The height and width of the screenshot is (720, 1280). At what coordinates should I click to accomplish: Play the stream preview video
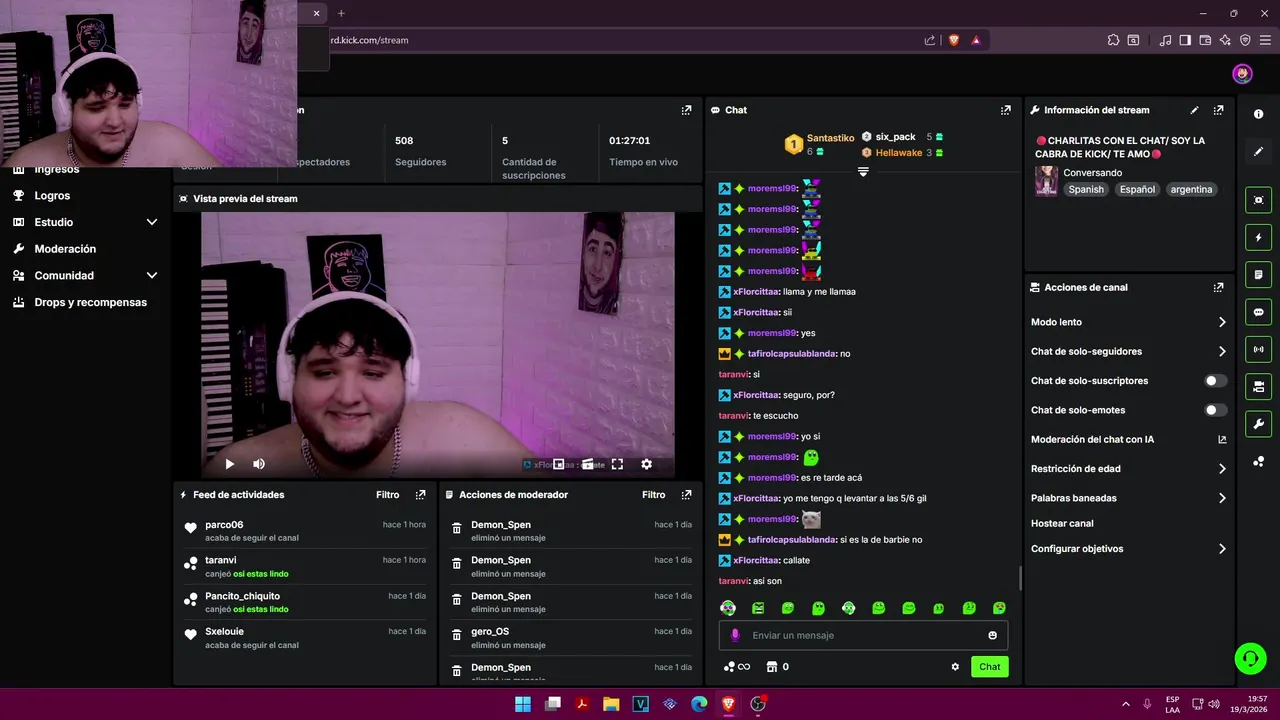tap(229, 464)
